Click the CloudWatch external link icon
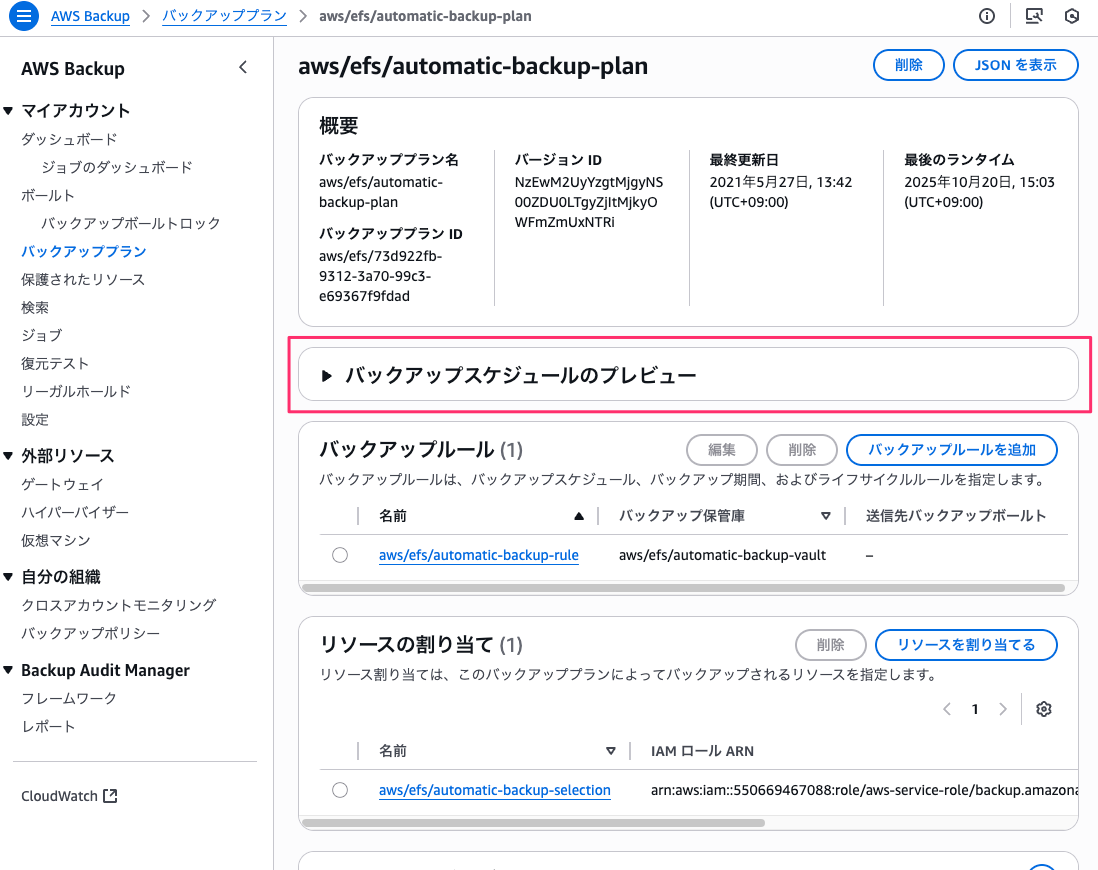This screenshot has height=870, width=1098. click(111, 796)
